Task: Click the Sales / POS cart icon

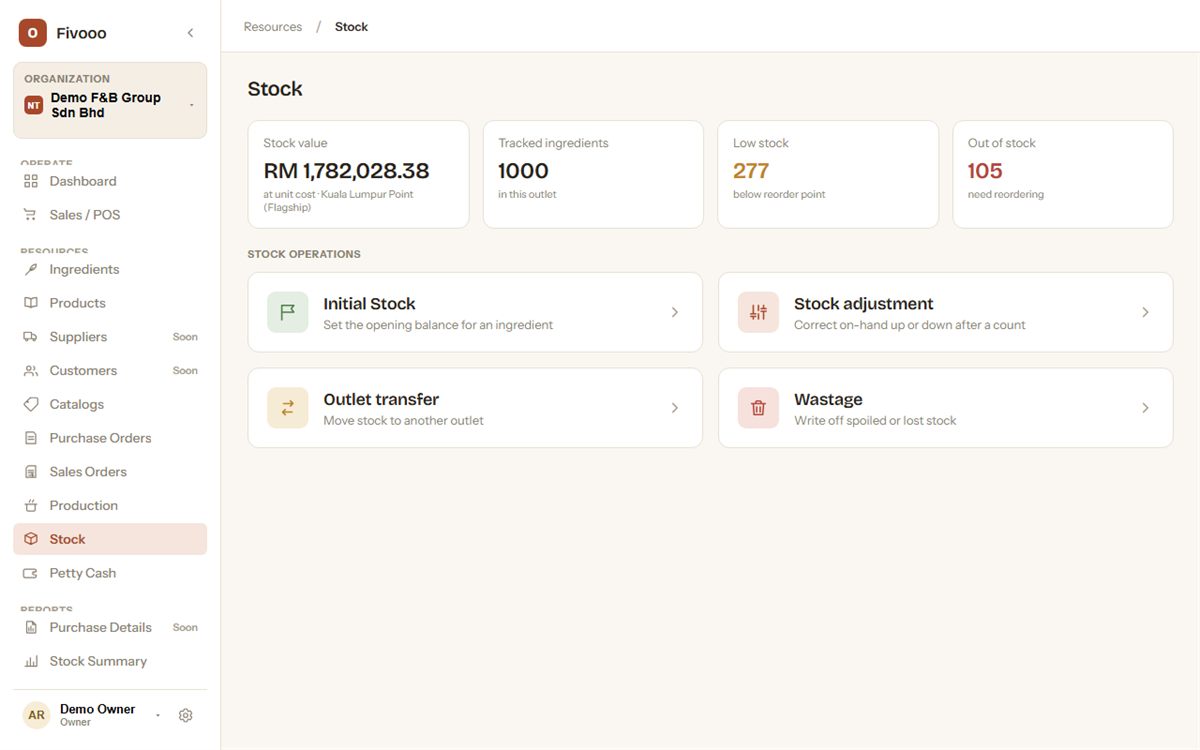Action: point(31,215)
